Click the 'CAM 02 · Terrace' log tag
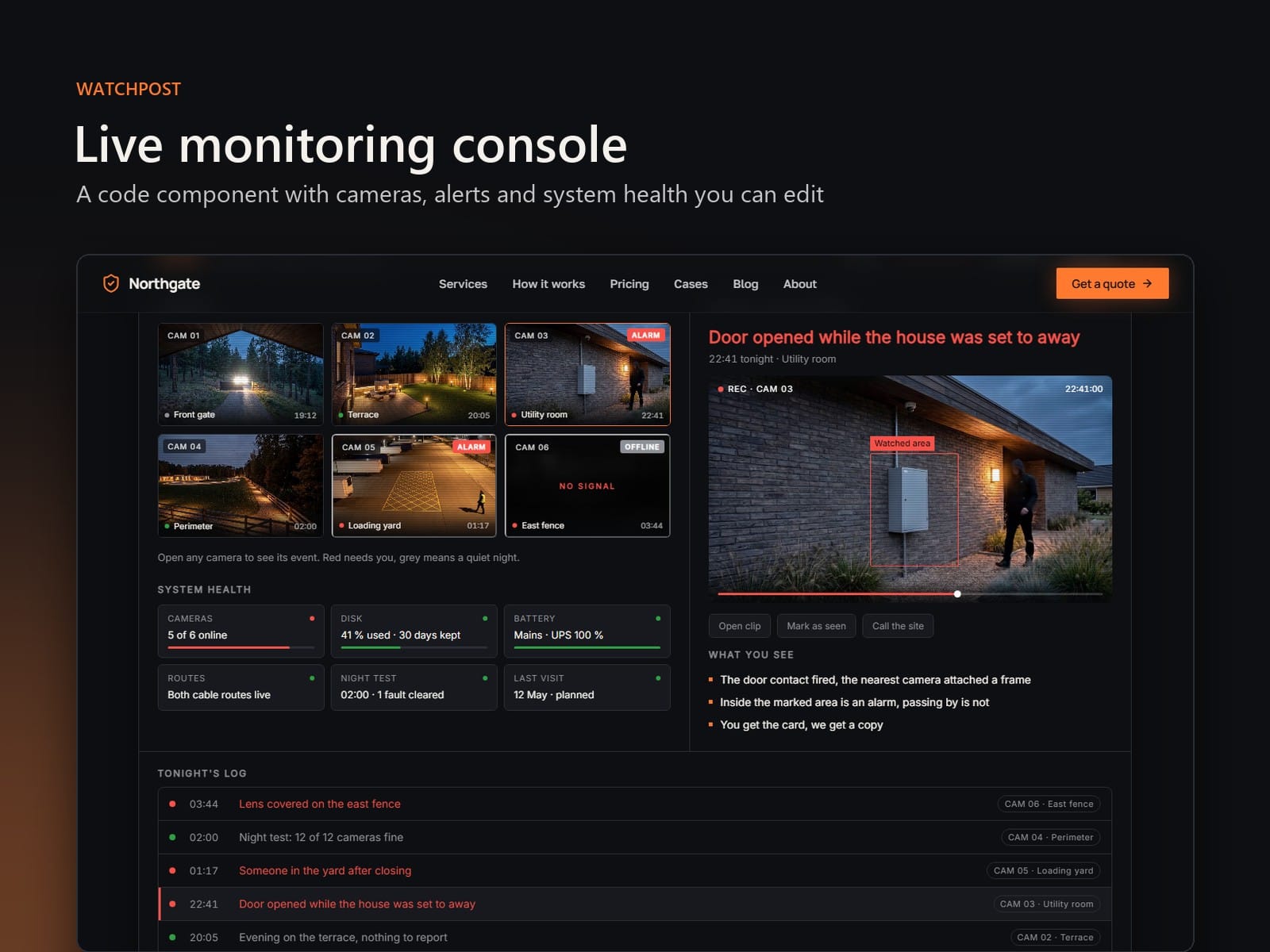 point(1055,937)
